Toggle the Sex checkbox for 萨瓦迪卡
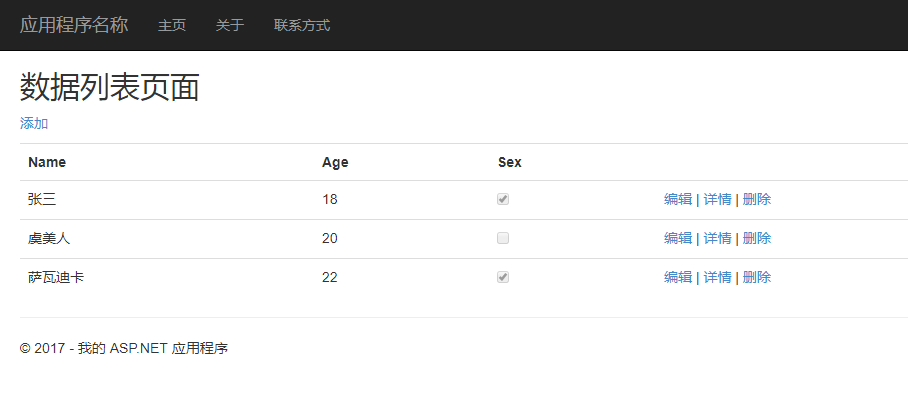Screen dimensions: 908x401 (503, 277)
